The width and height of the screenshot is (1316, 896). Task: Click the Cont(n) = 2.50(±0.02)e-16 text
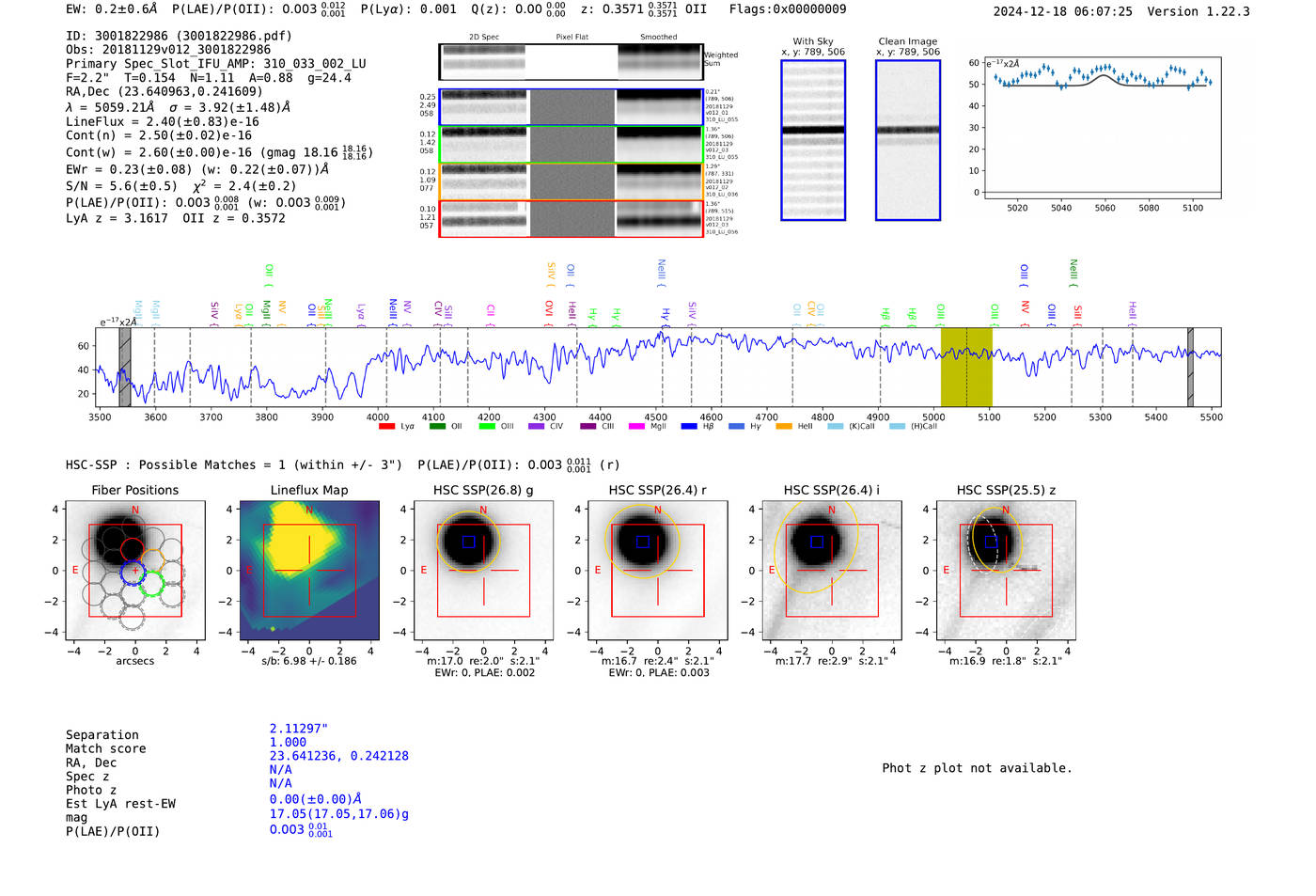[x=159, y=135]
